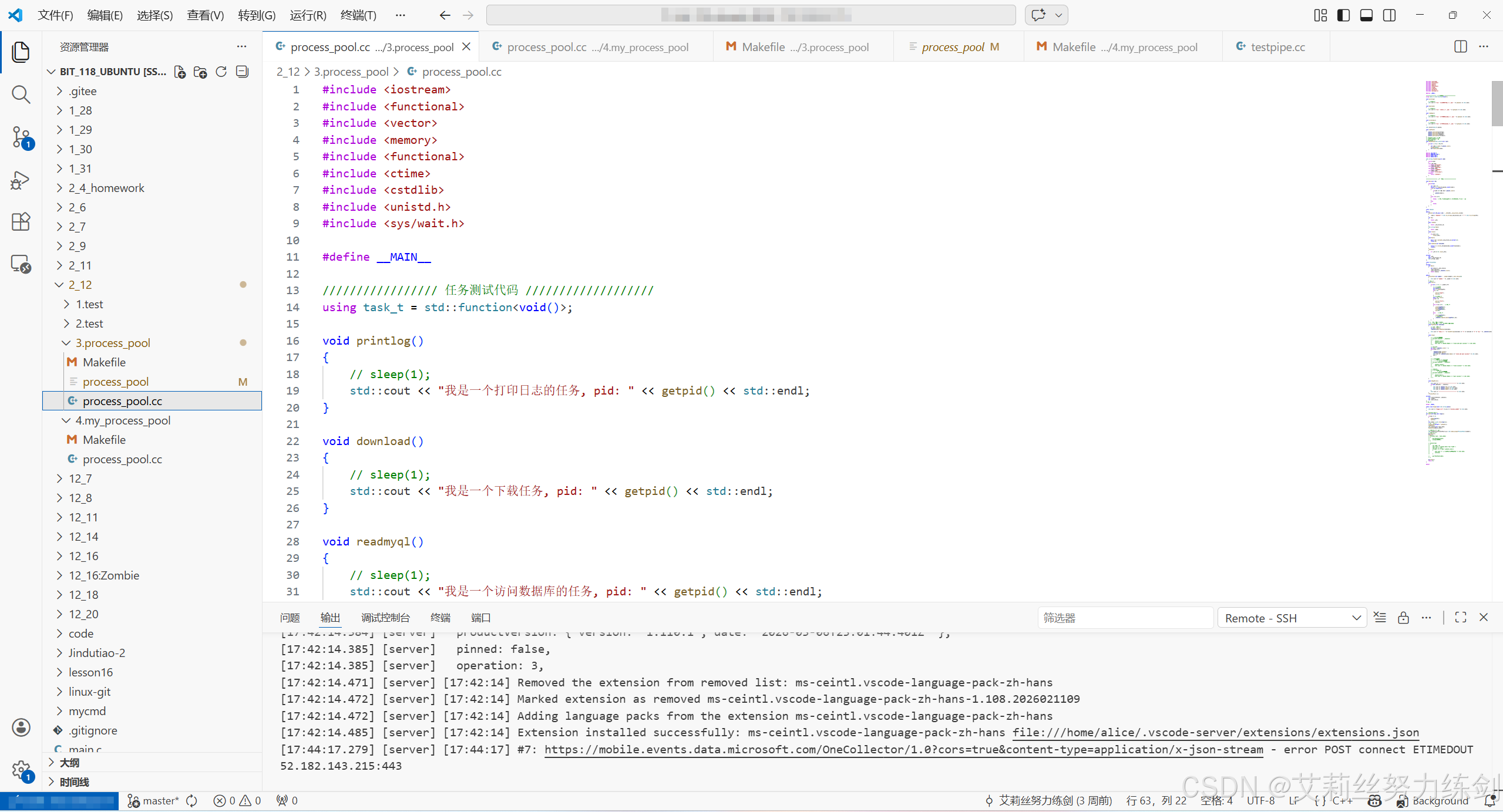
Task: Click the 筛选器 filter input field
Action: 1125,618
